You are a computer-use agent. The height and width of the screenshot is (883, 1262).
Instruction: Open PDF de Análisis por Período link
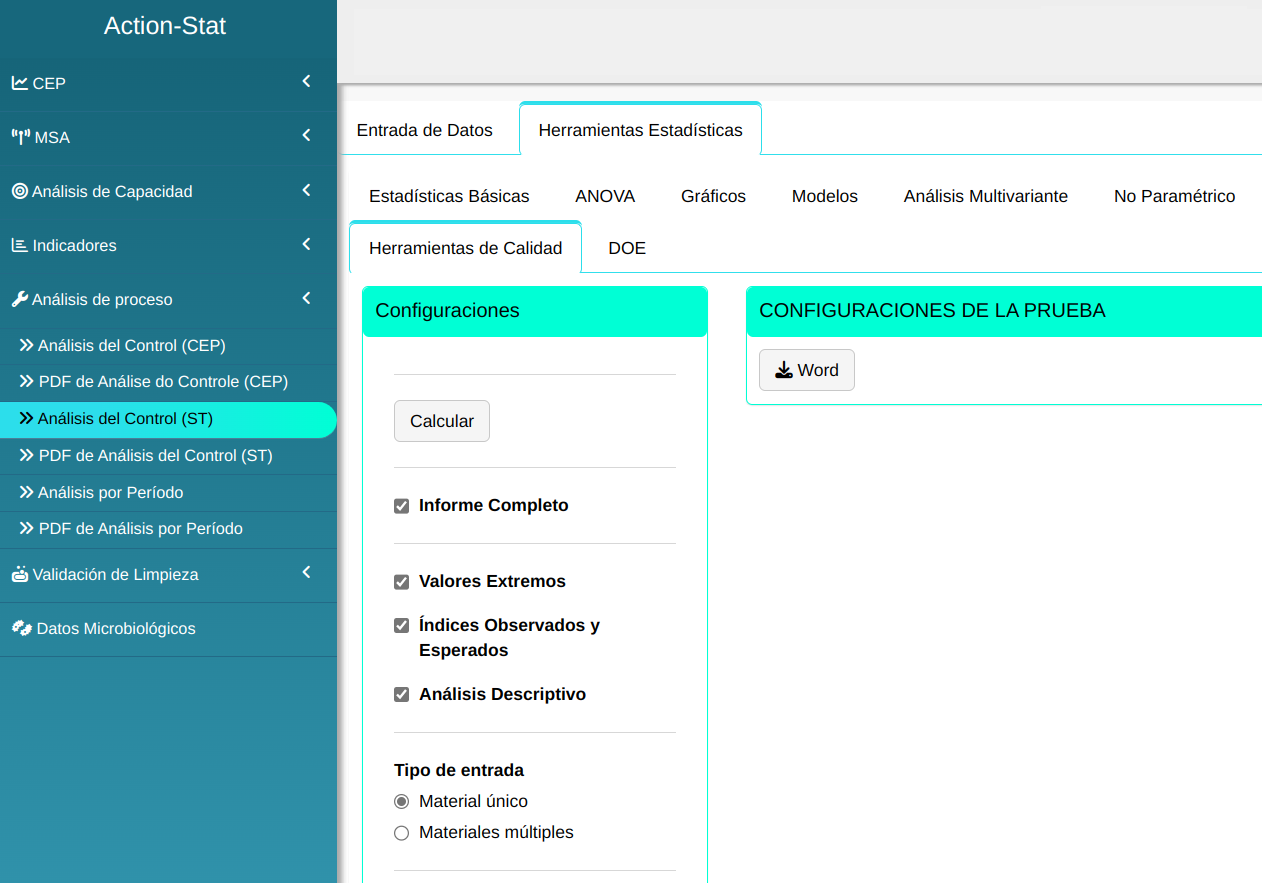click(140, 529)
